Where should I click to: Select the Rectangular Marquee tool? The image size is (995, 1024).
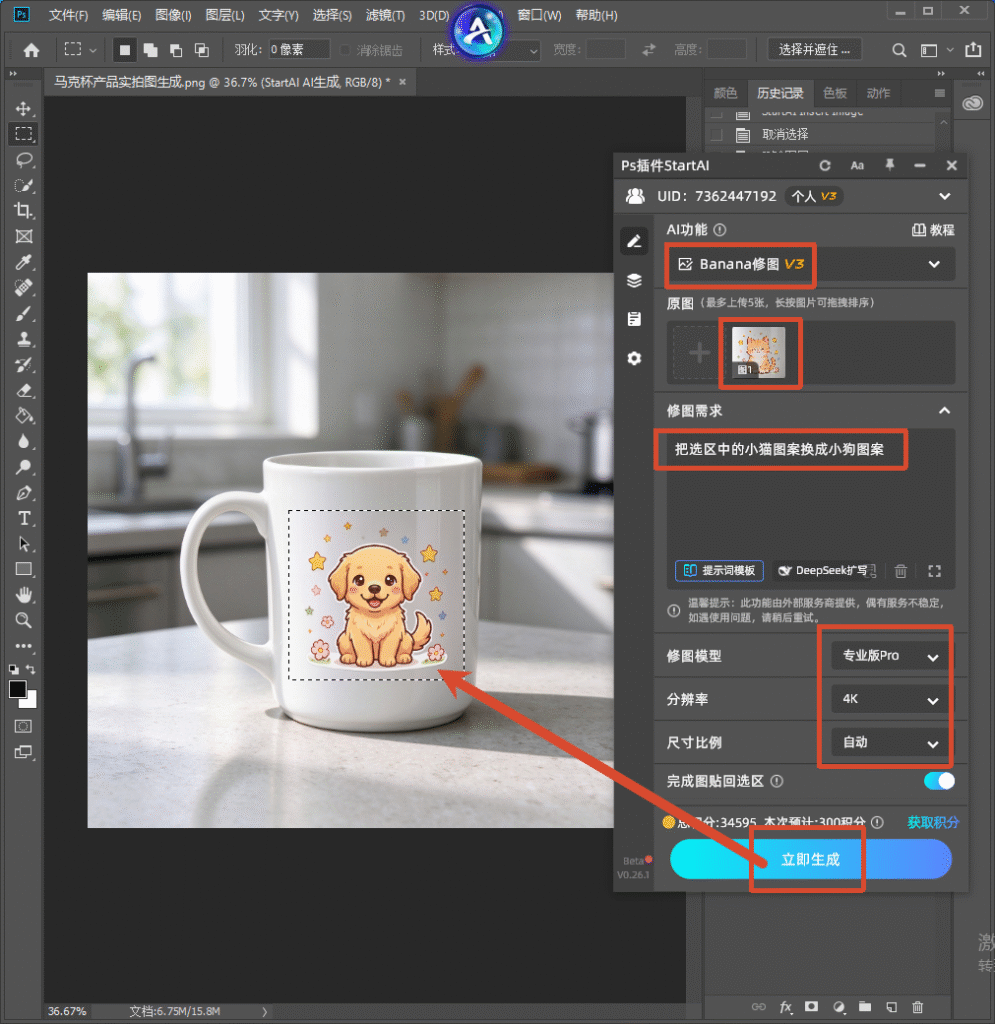tap(24, 134)
